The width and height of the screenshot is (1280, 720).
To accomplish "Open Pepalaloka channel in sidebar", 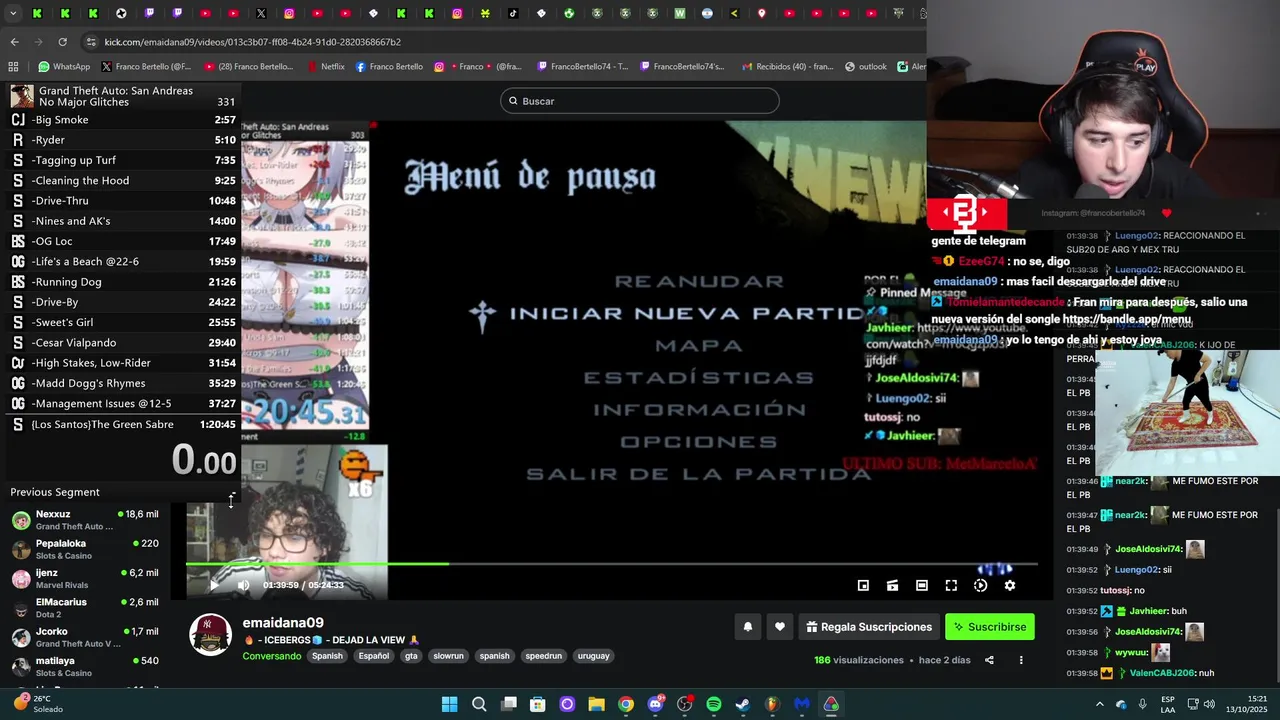I will [x=85, y=549].
